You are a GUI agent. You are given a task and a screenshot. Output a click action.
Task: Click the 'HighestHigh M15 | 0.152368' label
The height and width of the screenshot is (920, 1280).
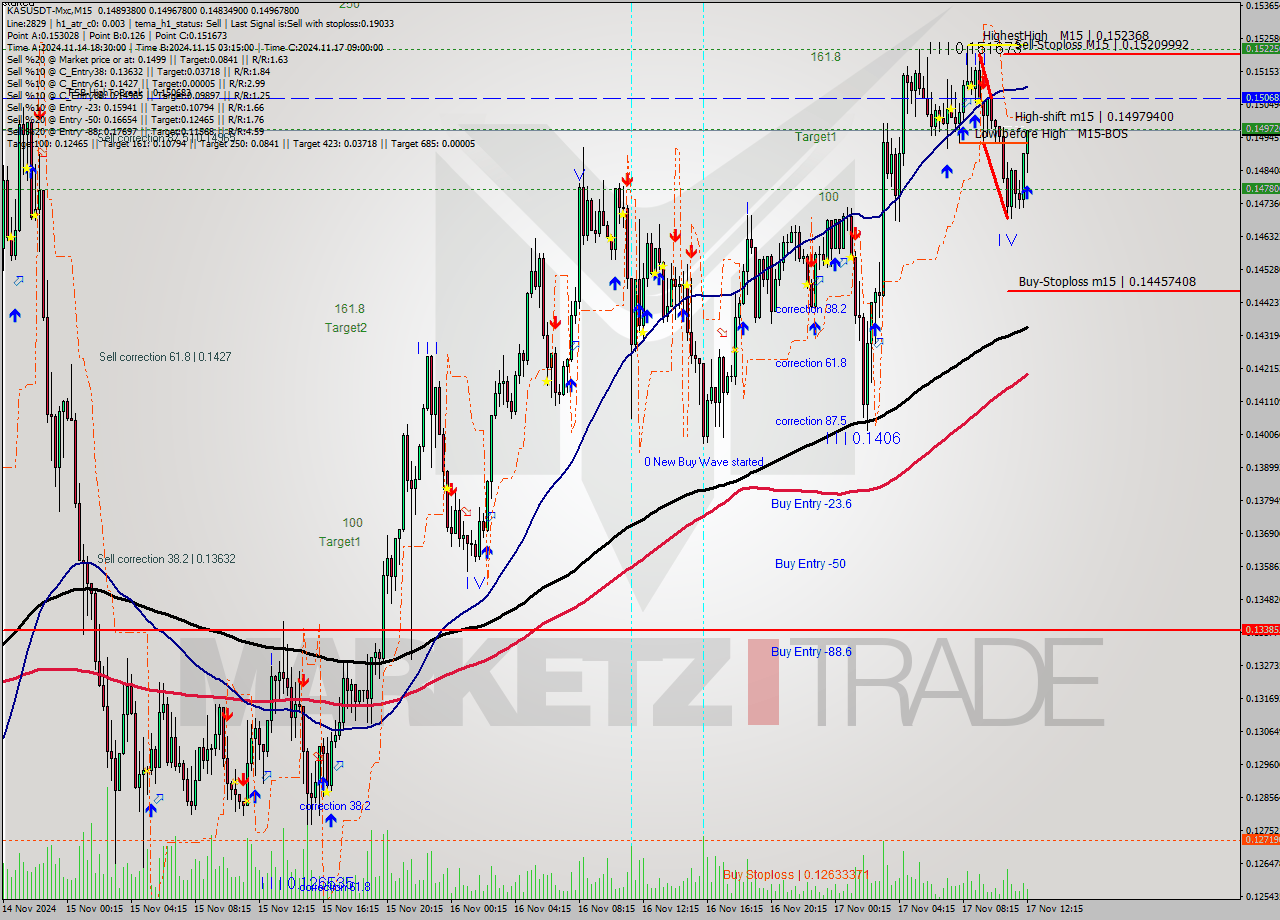1065,36
